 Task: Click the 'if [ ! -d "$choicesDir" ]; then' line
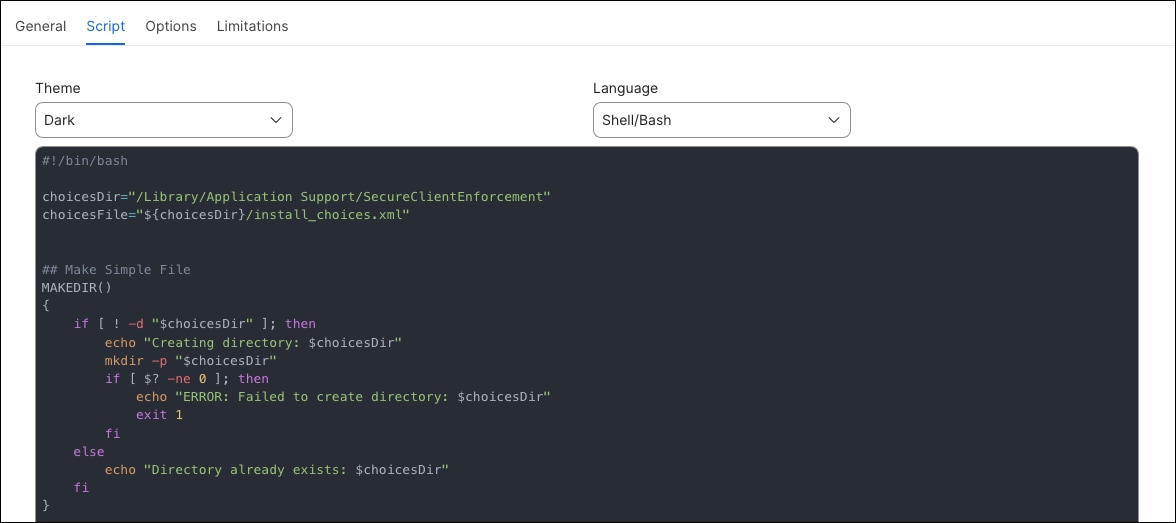click(194, 324)
